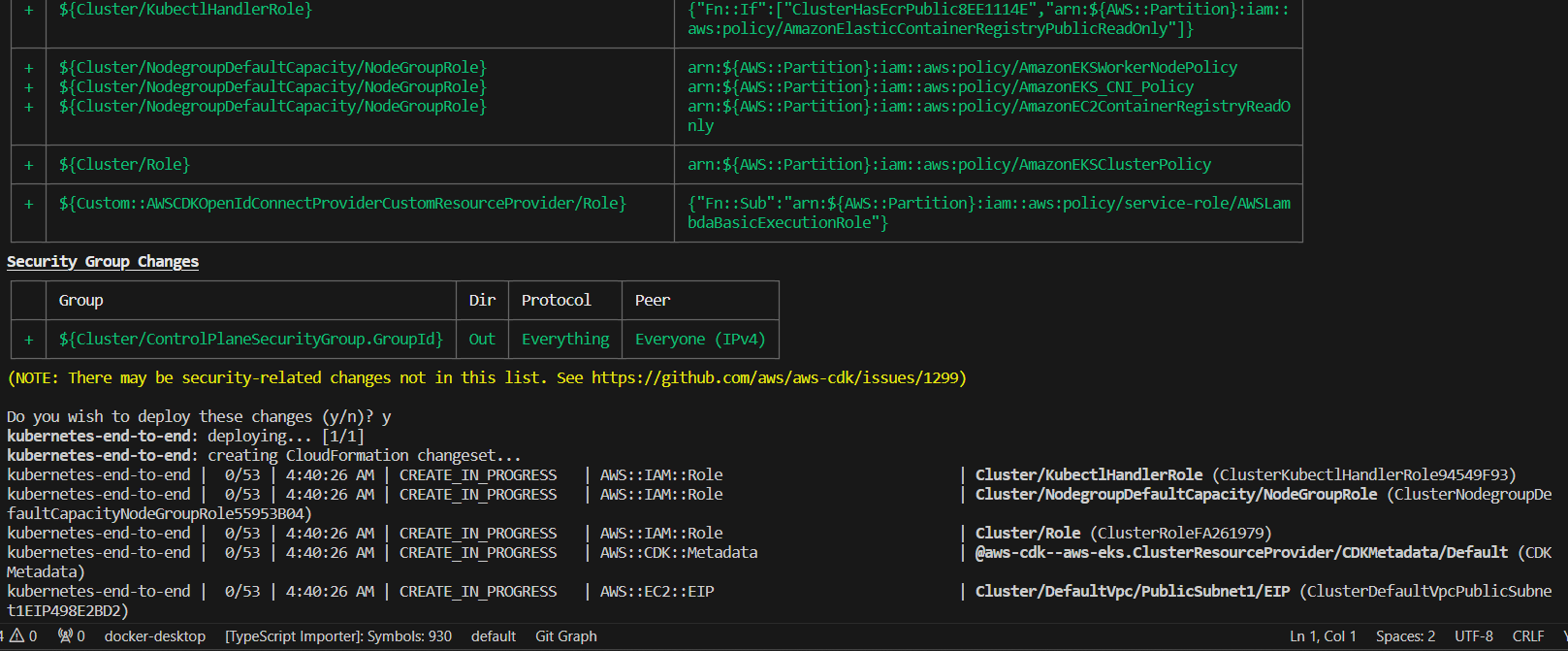Click bold Cluster/KubectlHandlerRole in deploy log

[x=1088, y=475]
